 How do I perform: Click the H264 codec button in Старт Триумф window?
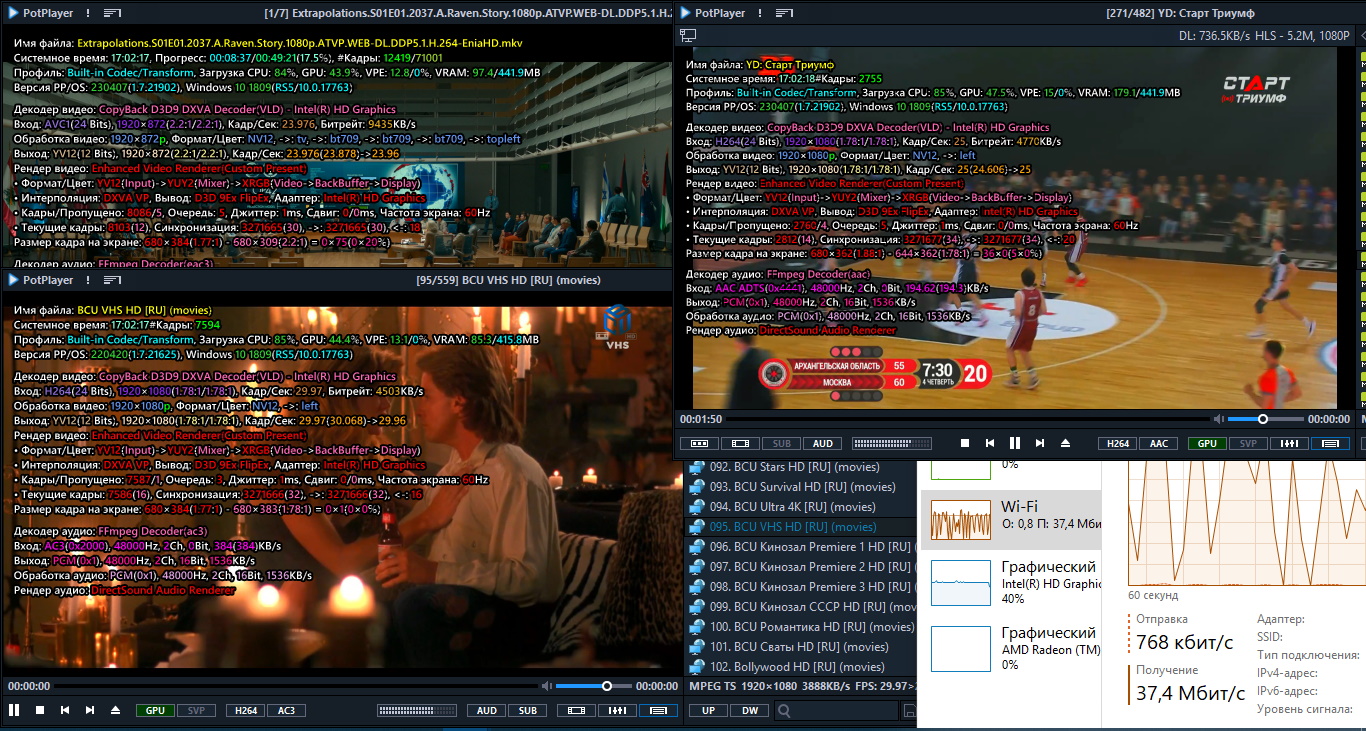pos(1117,443)
